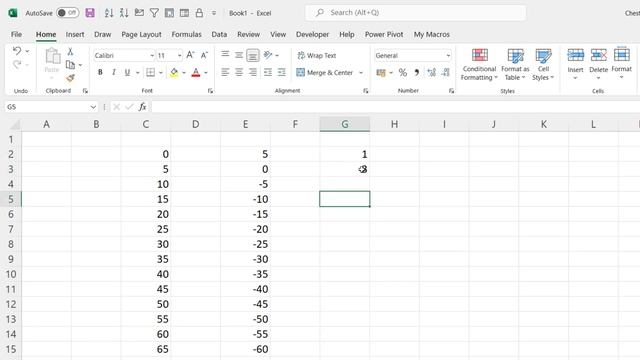Open the File tab
The width and height of the screenshot is (640, 360).
(16, 34)
